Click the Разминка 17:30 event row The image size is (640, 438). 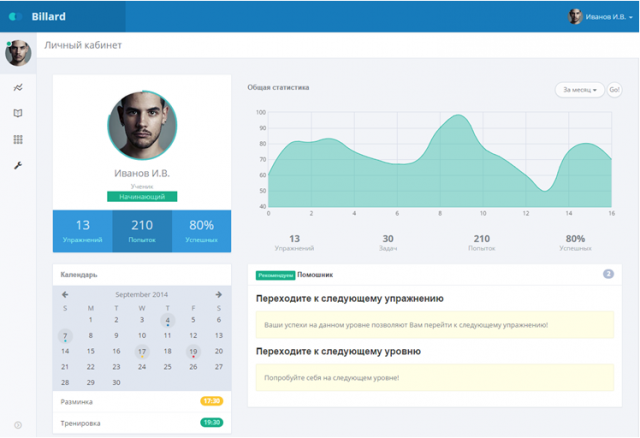(141, 401)
